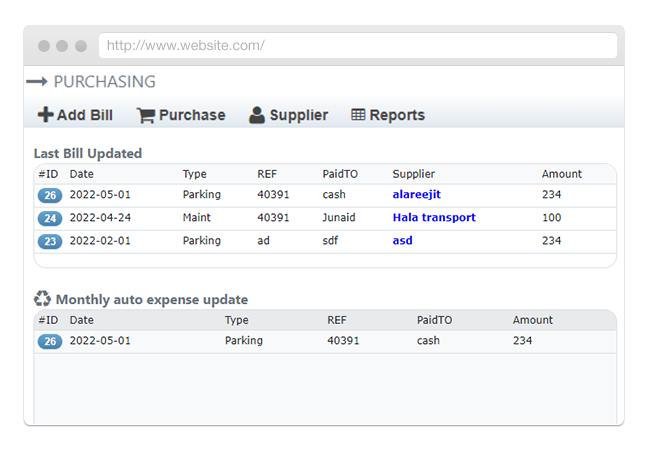648x452 pixels.
Task: Open the Add Bill menu item
Action: 84,115
